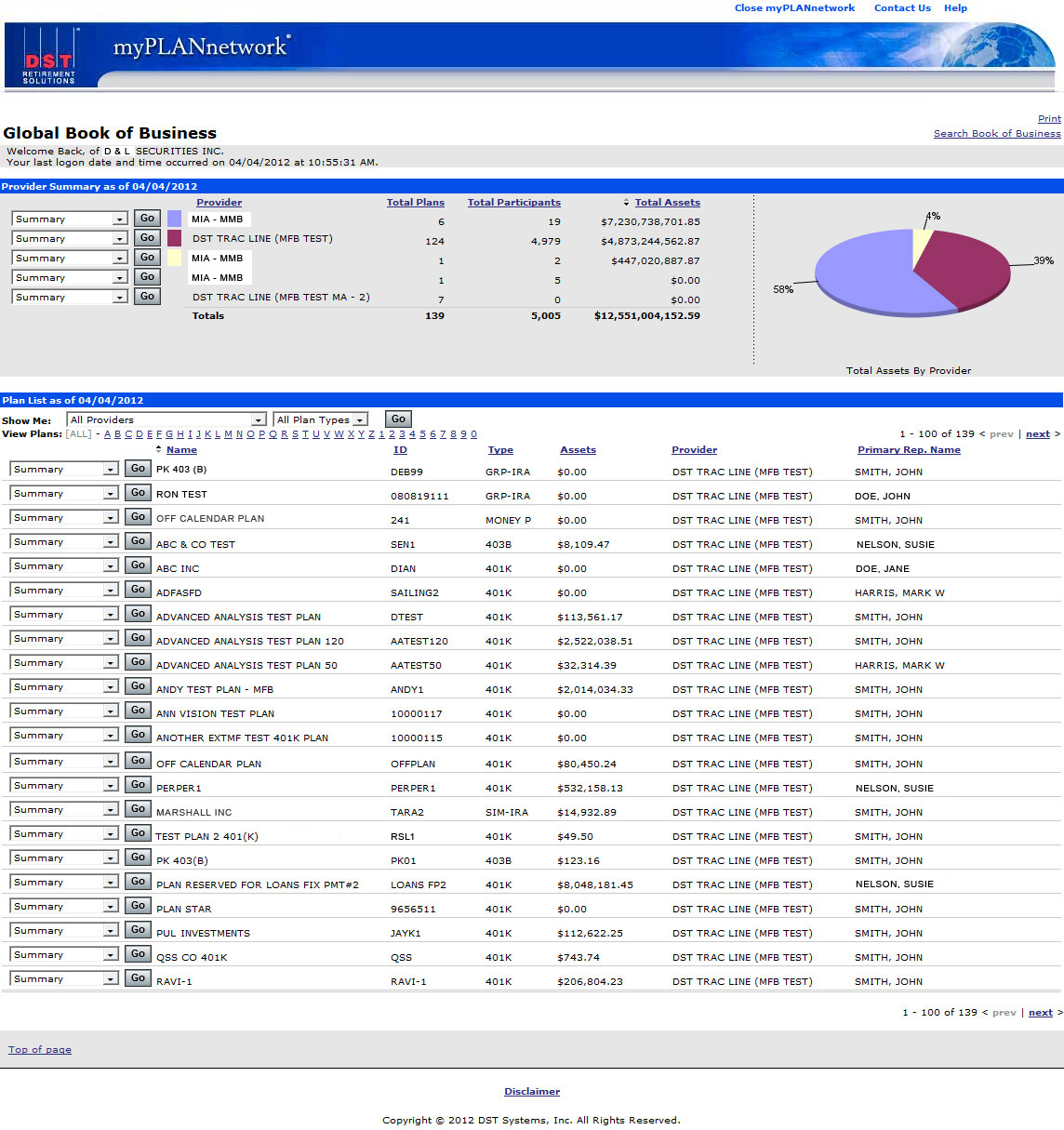Sort plan list by Assets column
Viewport: 1064px width, 1130px height.
[x=578, y=450]
